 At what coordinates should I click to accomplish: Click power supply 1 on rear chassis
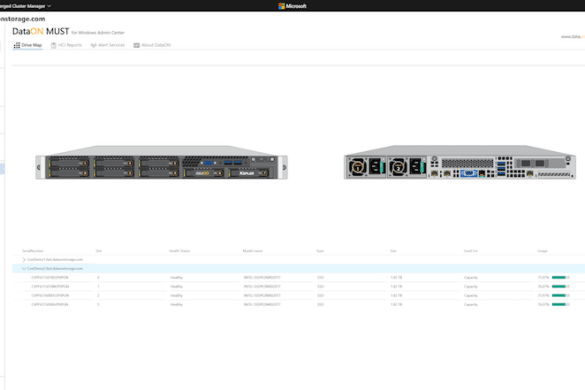coord(366,167)
